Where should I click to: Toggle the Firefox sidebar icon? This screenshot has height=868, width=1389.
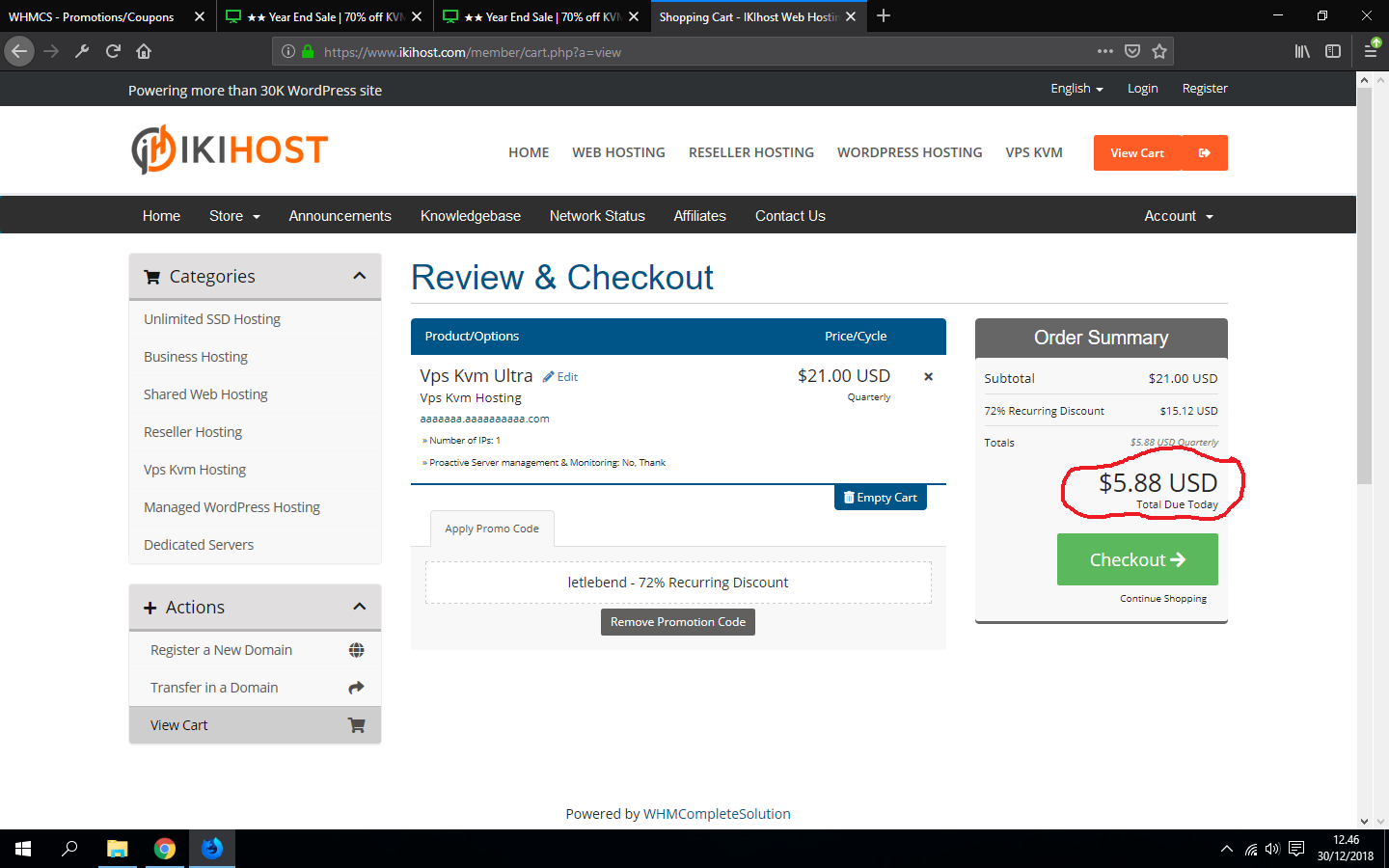[x=1333, y=51]
